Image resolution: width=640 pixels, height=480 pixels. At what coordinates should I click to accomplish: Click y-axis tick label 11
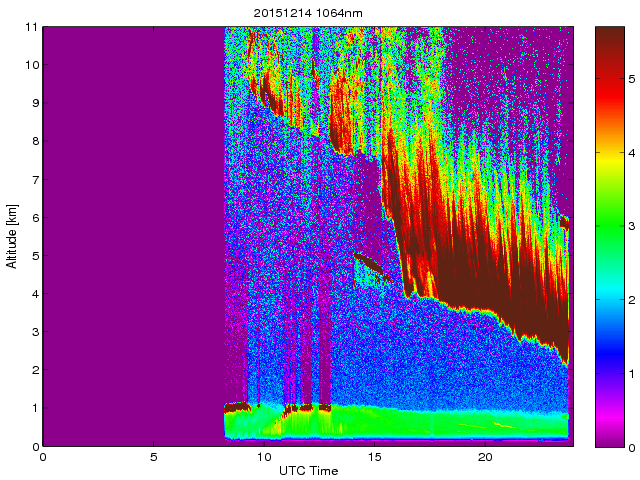tap(30, 27)
